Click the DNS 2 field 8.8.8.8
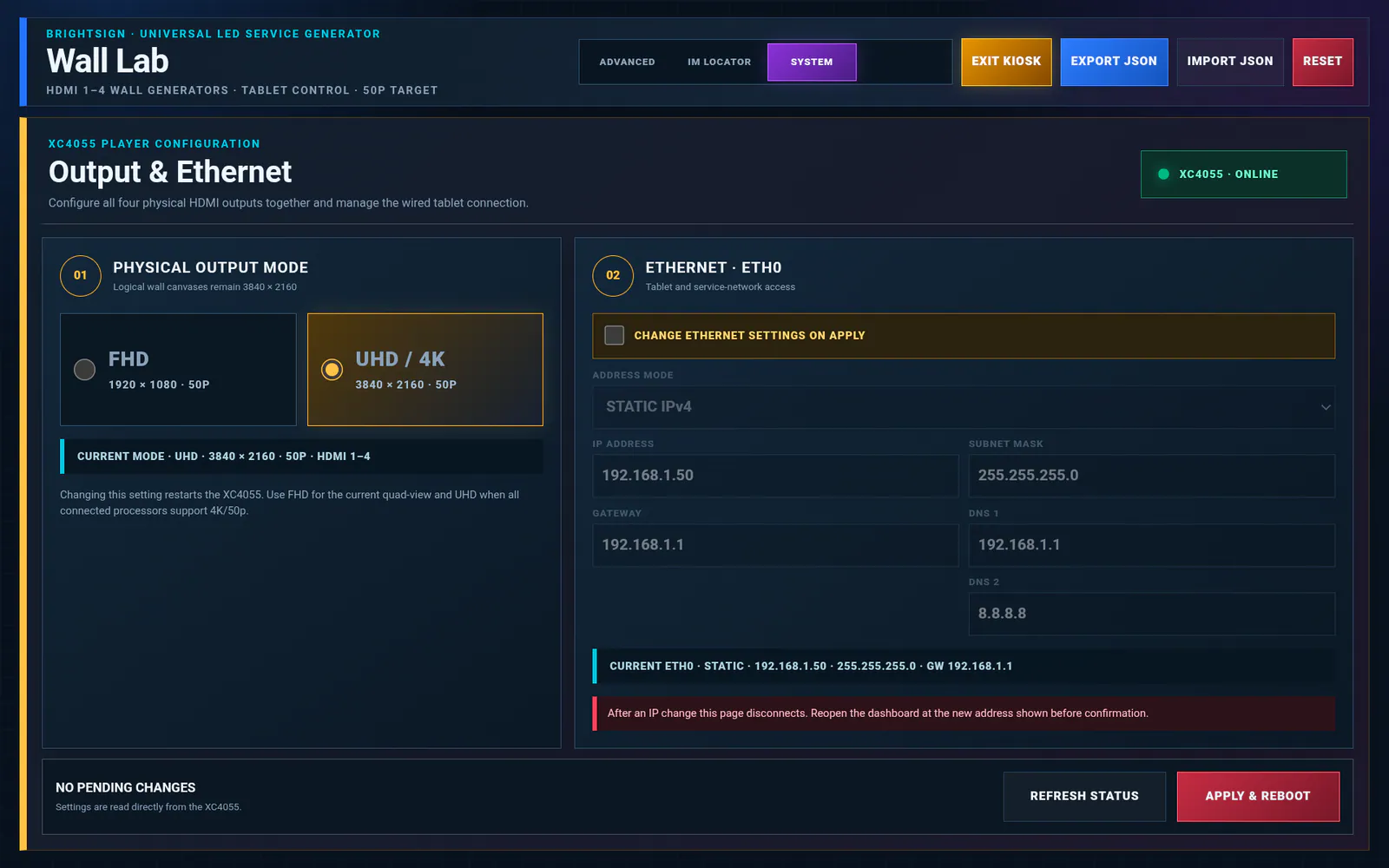 [x=1152, y=614]
